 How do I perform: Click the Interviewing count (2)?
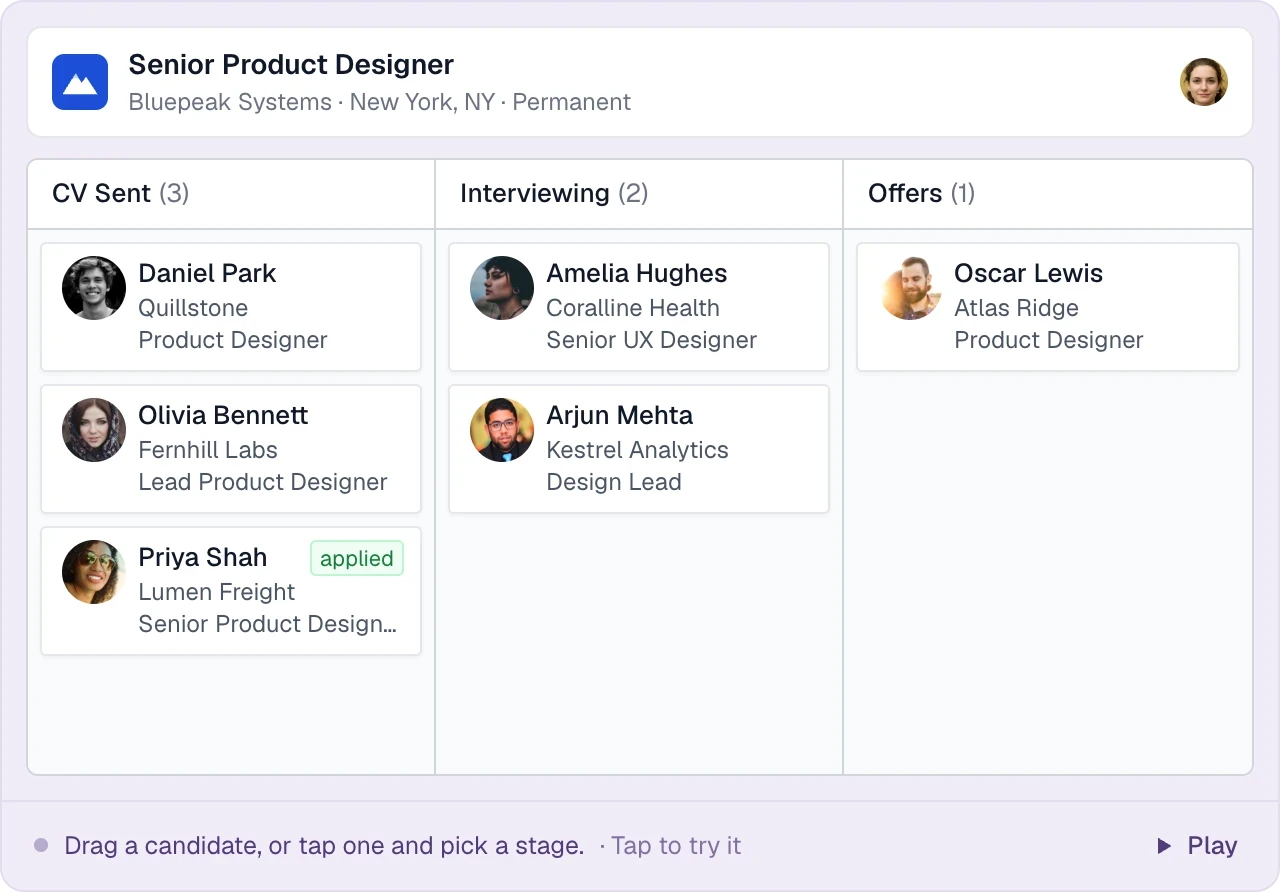pyautogui.click(x=633, y=193)
